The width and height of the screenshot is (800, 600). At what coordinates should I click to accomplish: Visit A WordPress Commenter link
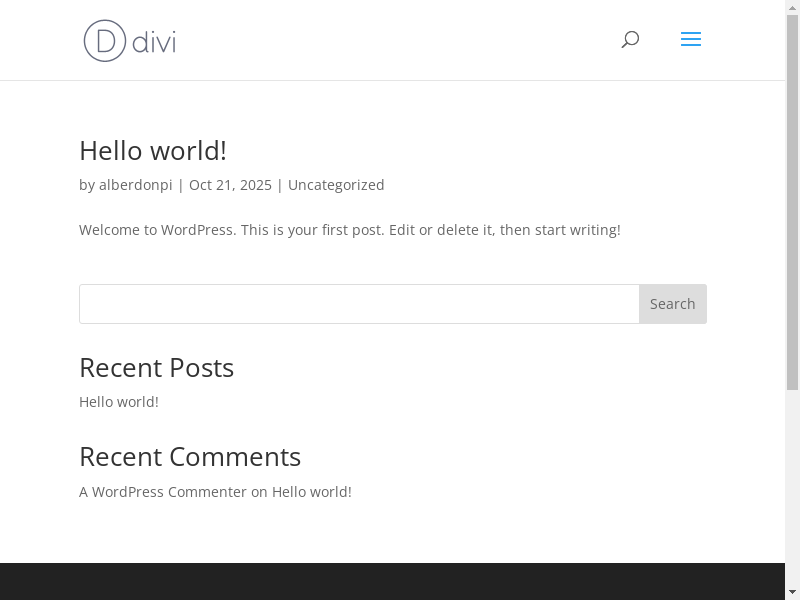click(163, 492)
